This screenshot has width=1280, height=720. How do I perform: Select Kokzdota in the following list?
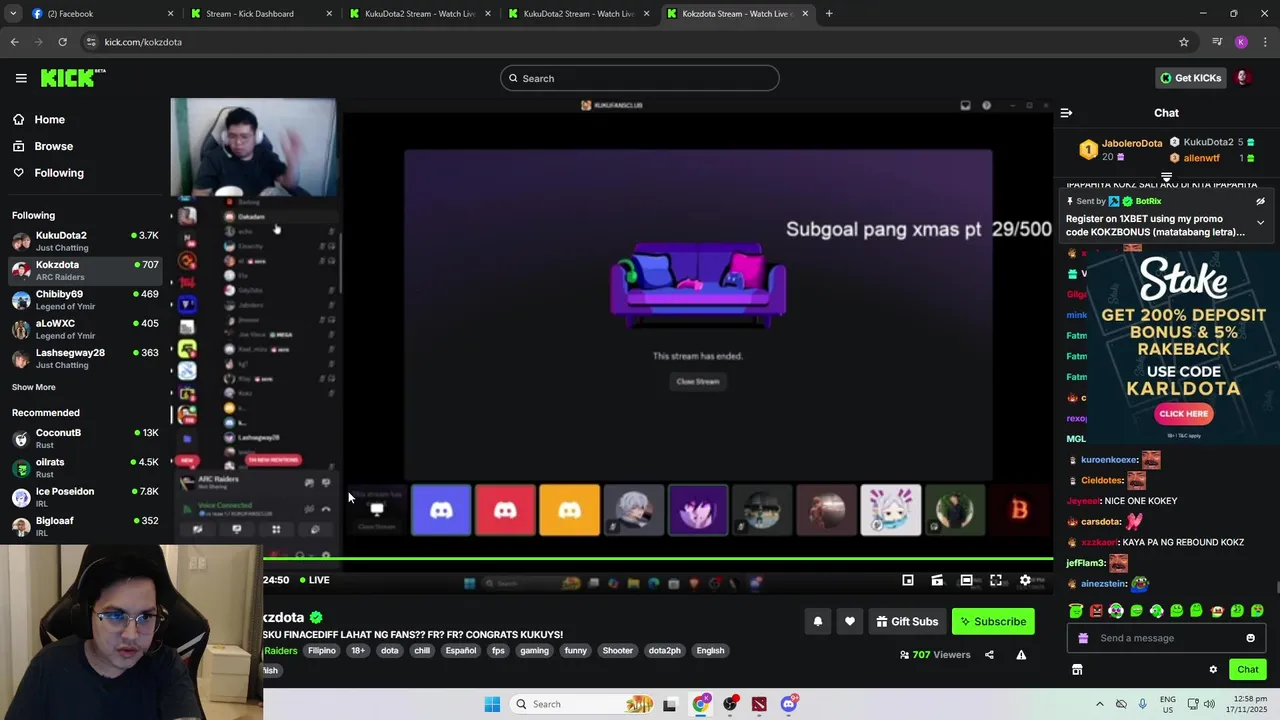(x=85, y=270)
